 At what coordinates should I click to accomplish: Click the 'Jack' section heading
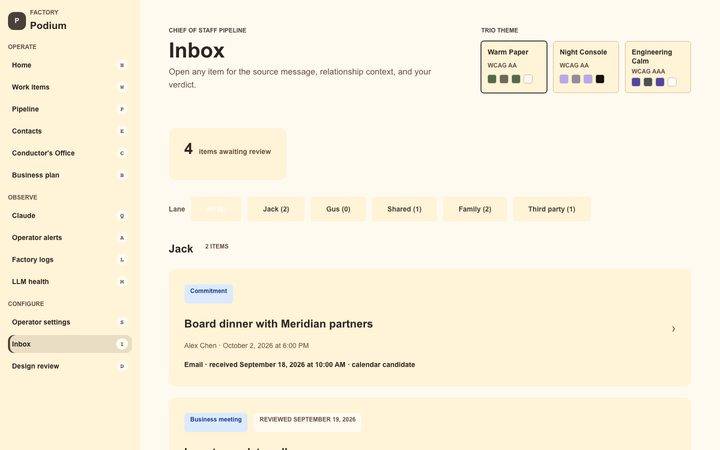pyautogui.click(x=181, y=249)
